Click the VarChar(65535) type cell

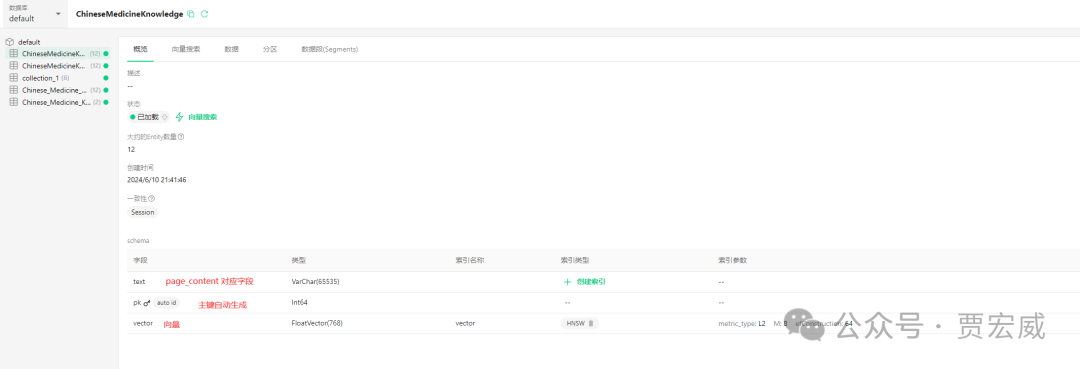tap(315, 282)
